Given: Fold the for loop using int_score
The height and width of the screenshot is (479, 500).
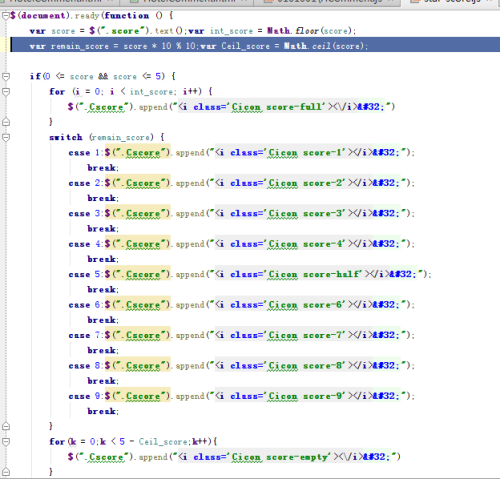Looking at the screenshot, I should (5, 92).
